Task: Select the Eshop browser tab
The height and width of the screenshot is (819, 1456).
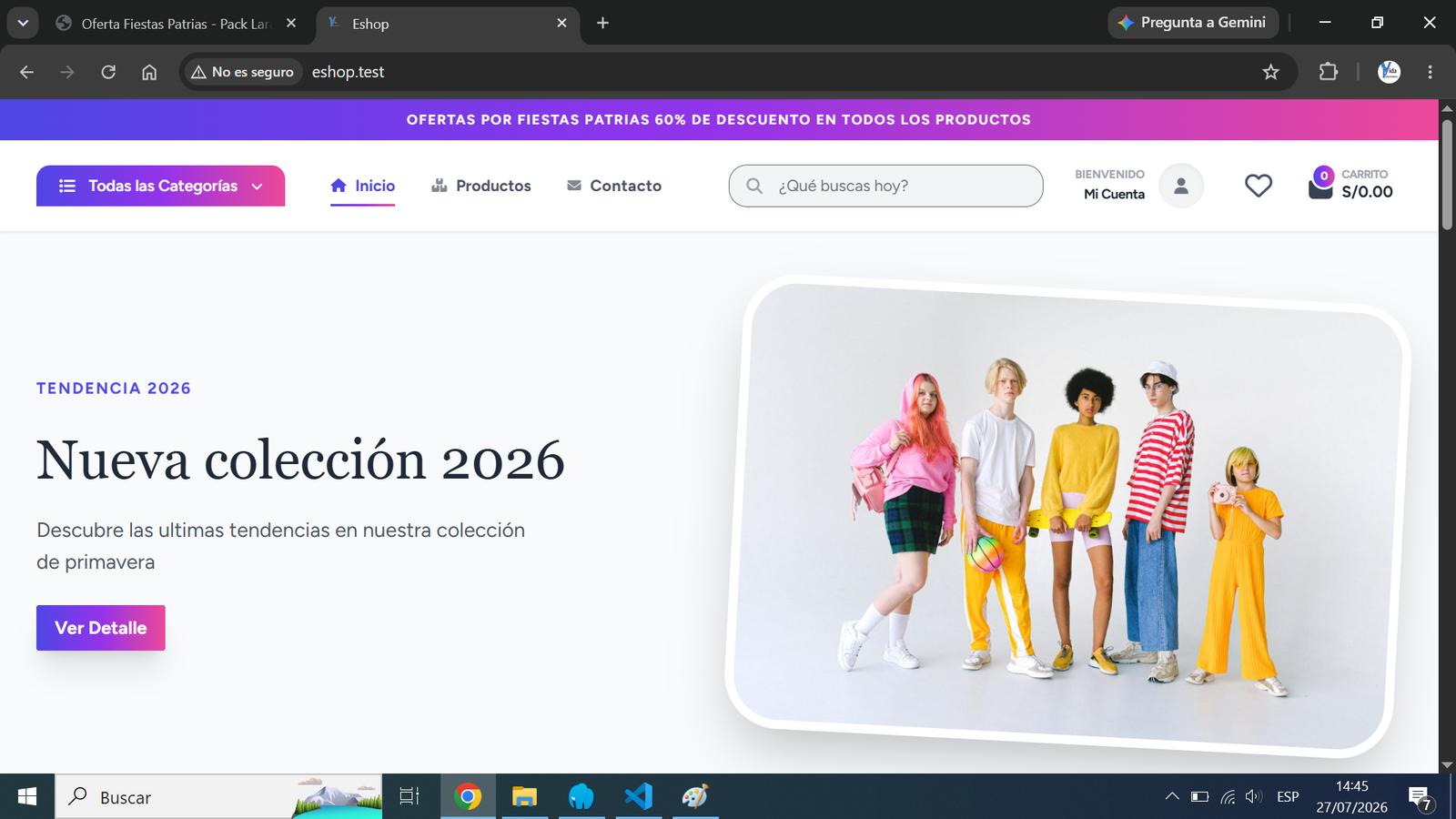Action: (446, 24)
